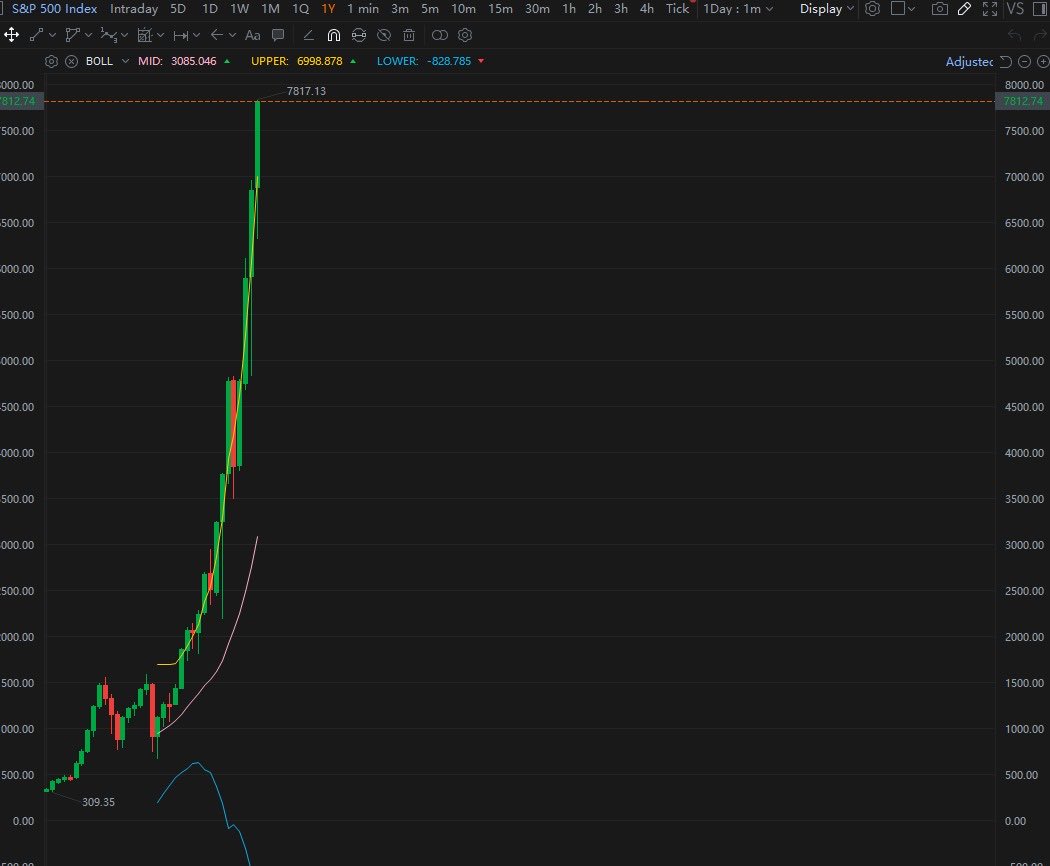Image resolution: width=1050 pixels, height=866 pixels.
Task: Click the Adjusted price link
Action: coord(969,62)
